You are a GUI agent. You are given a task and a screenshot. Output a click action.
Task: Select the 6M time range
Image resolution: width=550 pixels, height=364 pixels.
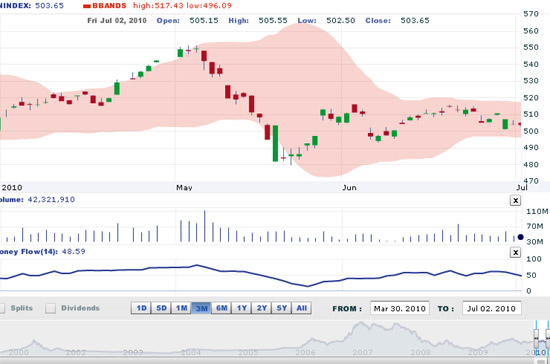[x=222, y=308]
